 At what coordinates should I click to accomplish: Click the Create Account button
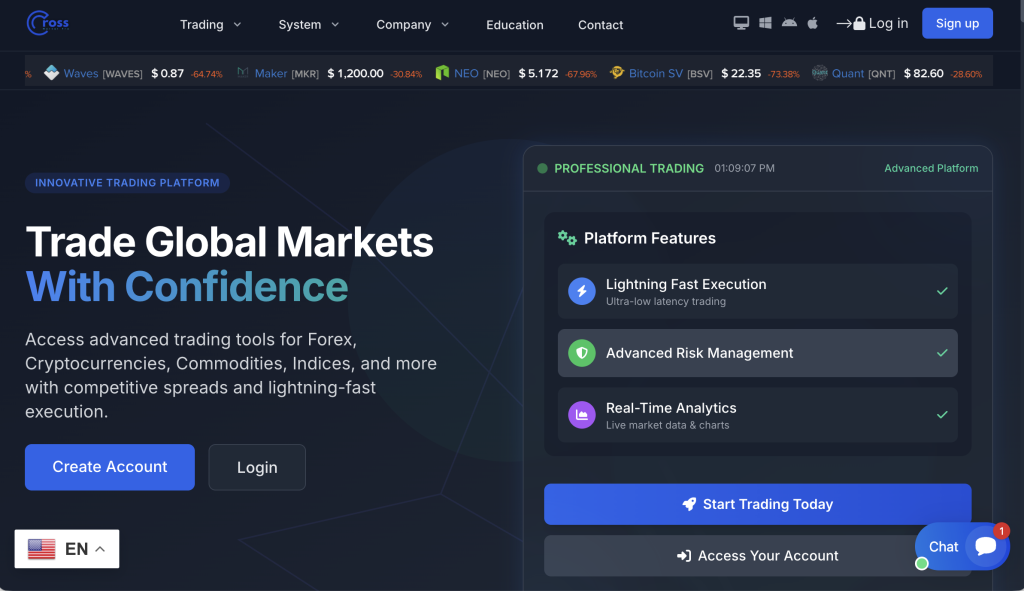[110, 467]
